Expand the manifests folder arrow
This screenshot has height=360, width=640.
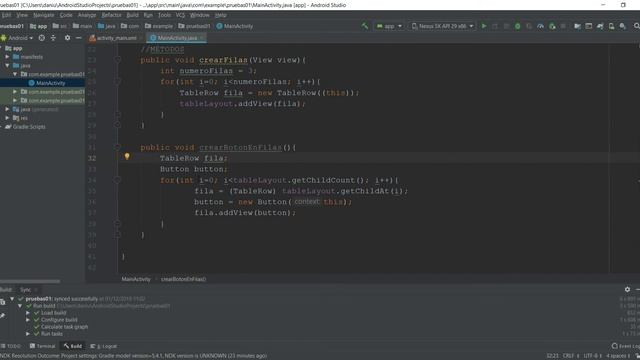[x=7, y=57]
